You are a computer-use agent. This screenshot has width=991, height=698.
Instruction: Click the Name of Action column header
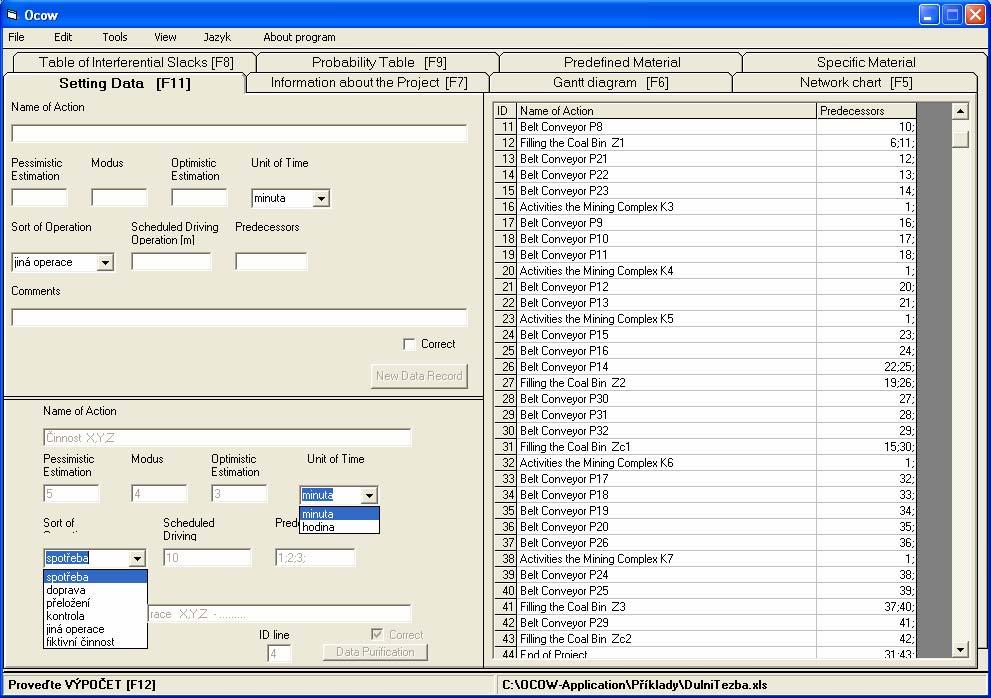point(667,111)
